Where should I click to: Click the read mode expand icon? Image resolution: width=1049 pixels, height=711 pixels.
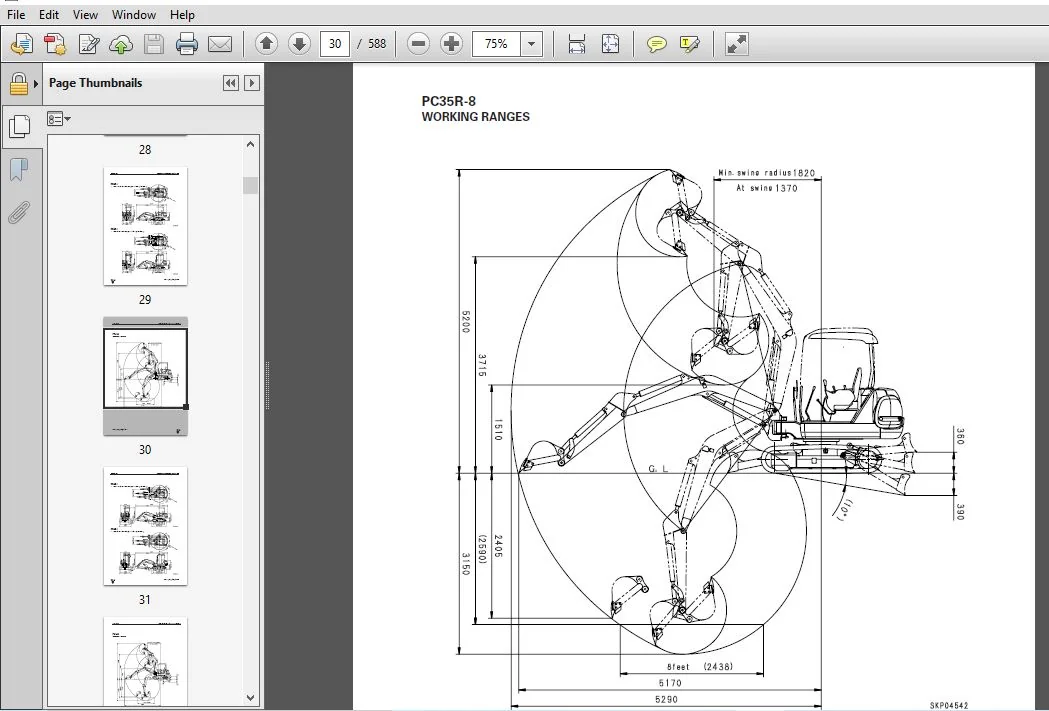[736, 44]
